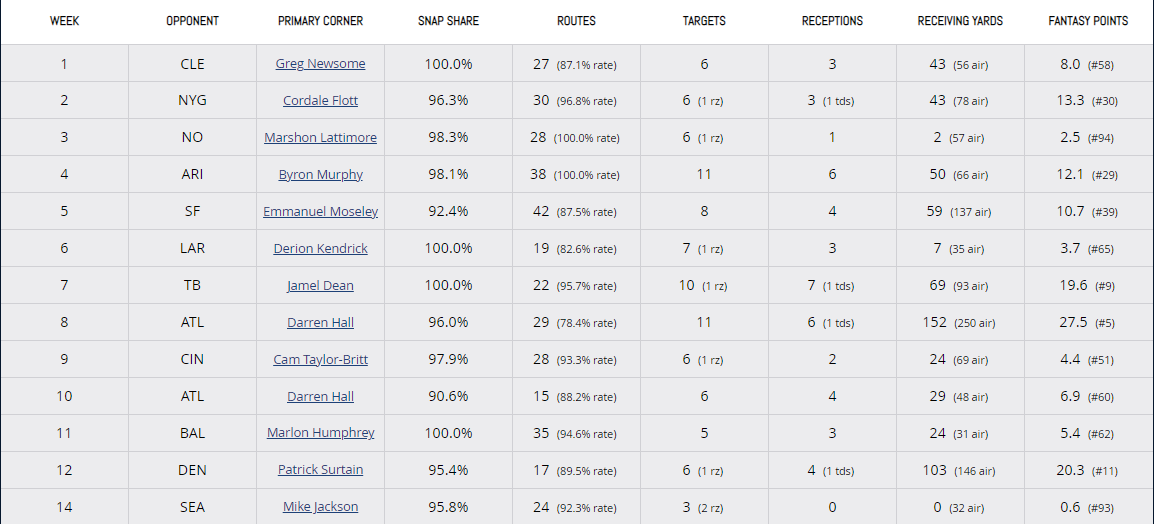
Task: Click the Snap Share column header
Action: (x=448, y=21)
